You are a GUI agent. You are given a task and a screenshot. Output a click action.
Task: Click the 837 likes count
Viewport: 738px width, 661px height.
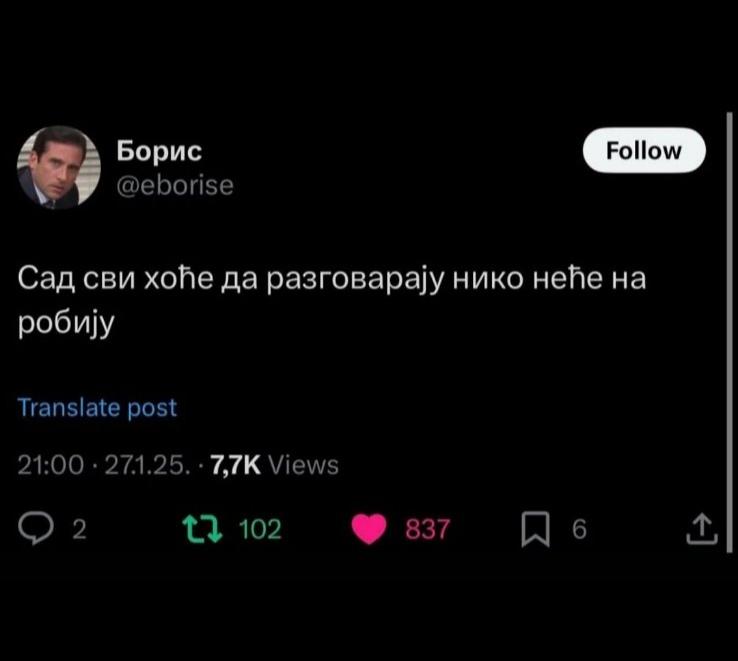[427, 529]
